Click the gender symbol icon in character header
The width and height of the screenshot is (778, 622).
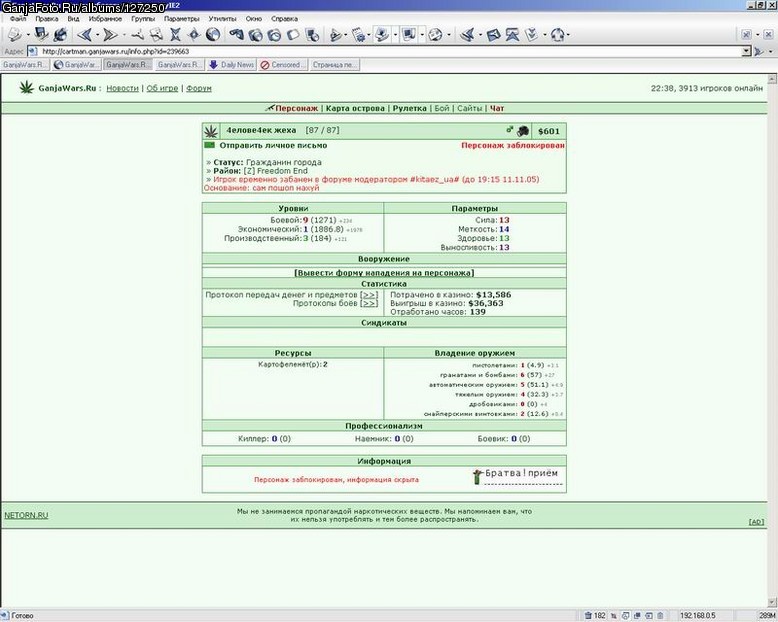click(509, 130)
